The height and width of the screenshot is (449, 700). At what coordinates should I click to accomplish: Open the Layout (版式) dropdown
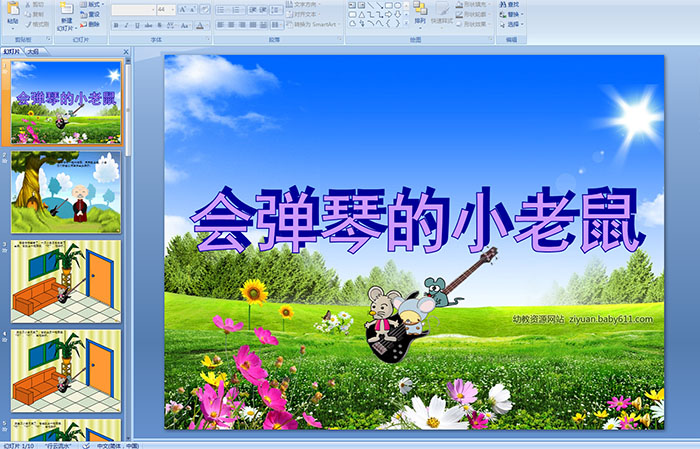point(92,4)
